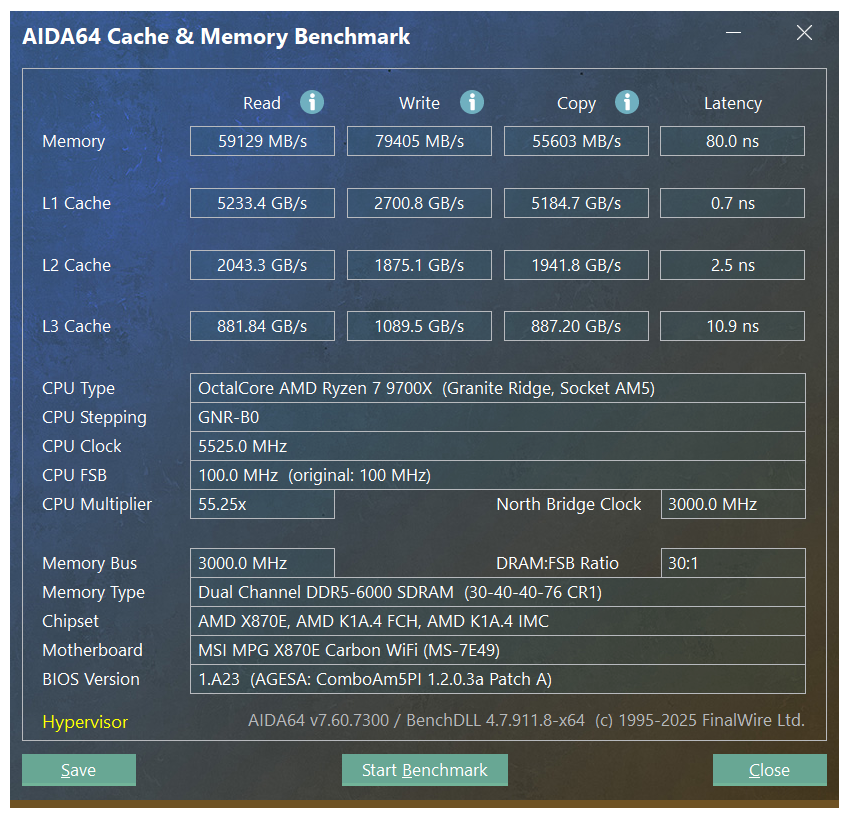Viewport: 845px width, 814px height.
Task: Click the North Bridge Clock label
Action: (569, 505)
